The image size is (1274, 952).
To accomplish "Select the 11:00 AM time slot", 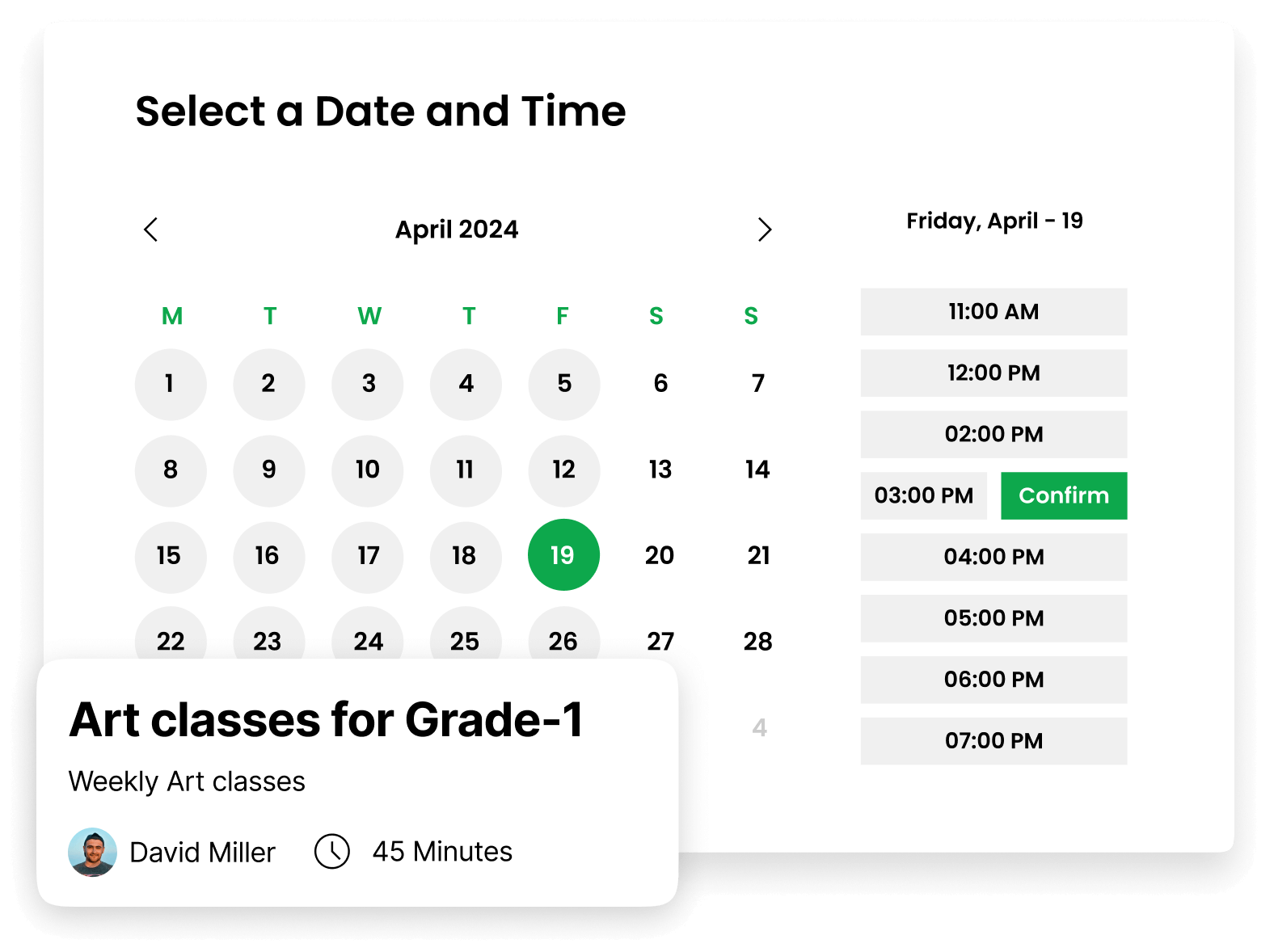I will pyautogui.click(x=993, y=312).
